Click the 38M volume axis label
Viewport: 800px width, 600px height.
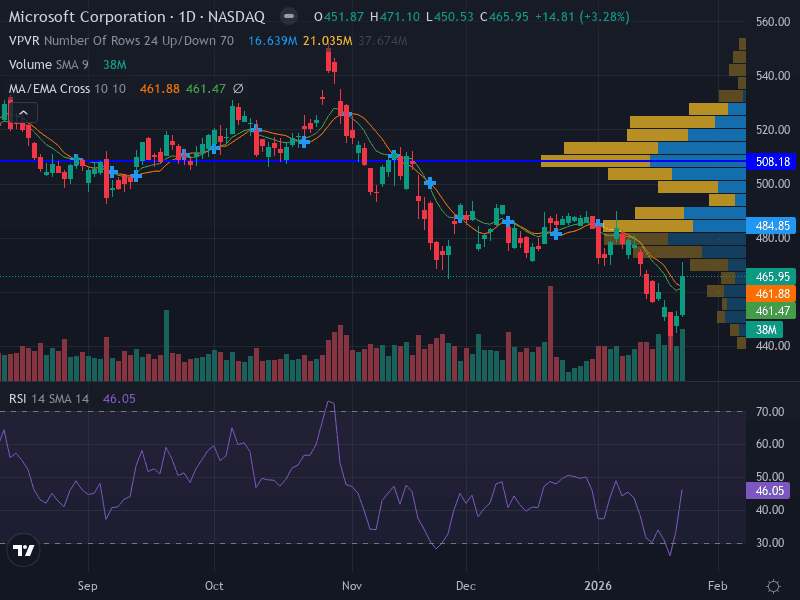coord(765,330)
